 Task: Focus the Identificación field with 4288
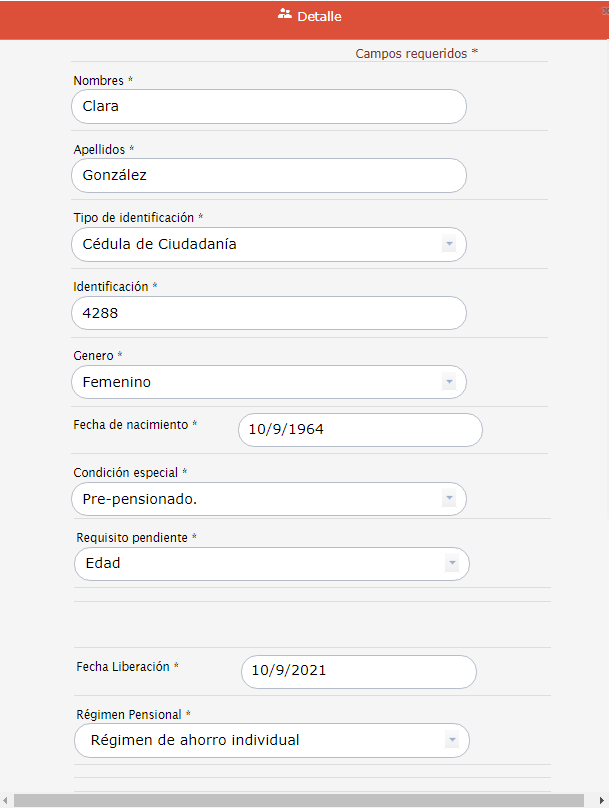[268, 314]
